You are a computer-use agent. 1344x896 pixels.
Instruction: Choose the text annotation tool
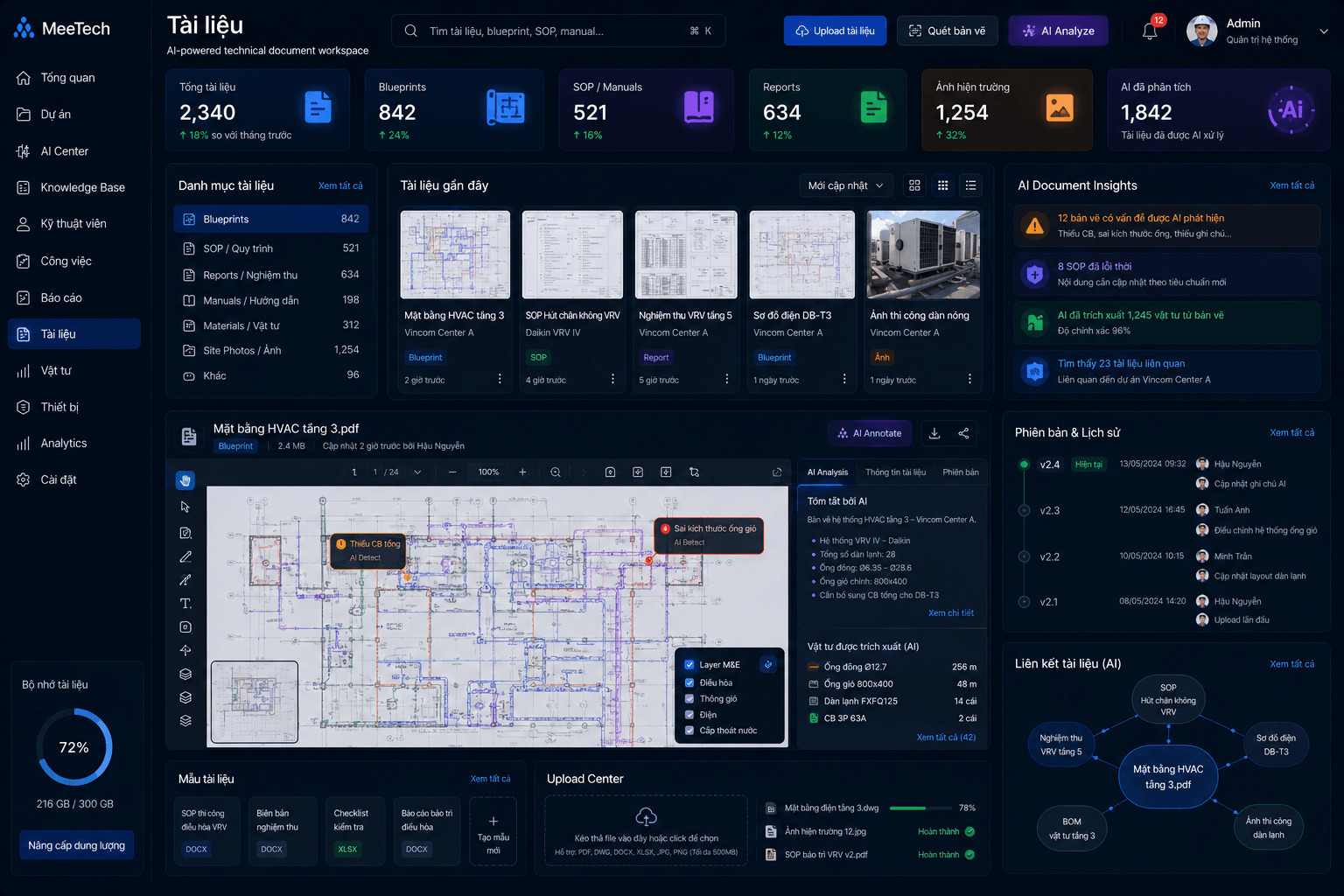click(185, 604)
